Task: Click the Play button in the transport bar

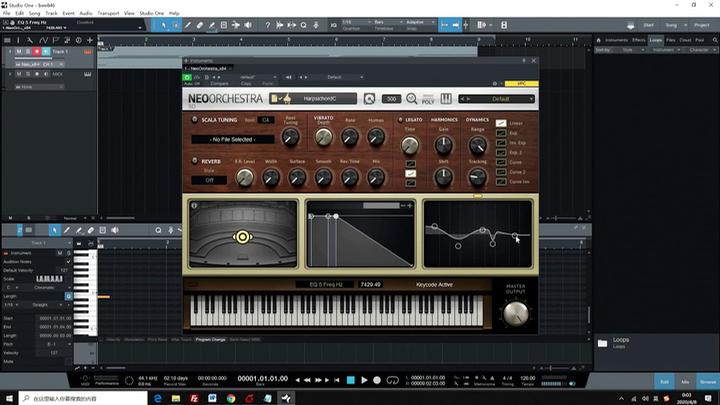Action: click(364, 380)
